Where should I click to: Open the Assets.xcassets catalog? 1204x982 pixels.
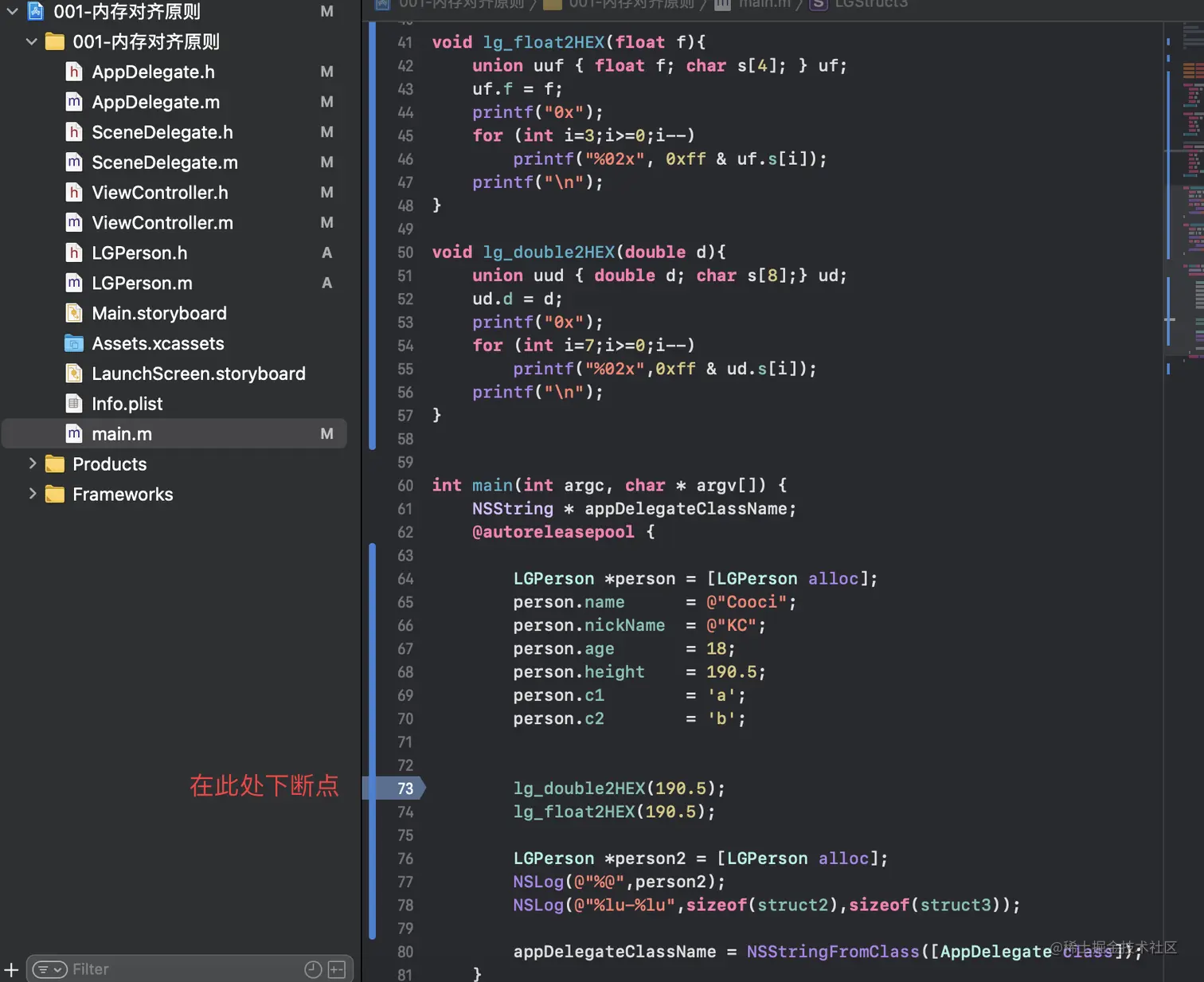pyautogui.click(x=157, y=343)
